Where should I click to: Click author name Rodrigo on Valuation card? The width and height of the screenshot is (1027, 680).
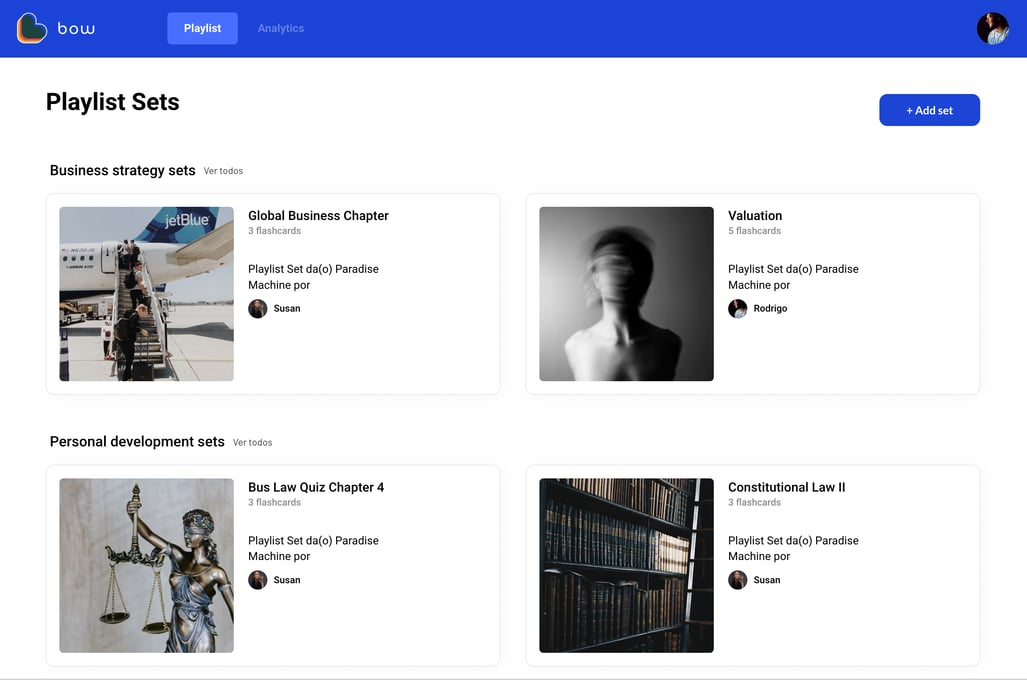[770, 309]
